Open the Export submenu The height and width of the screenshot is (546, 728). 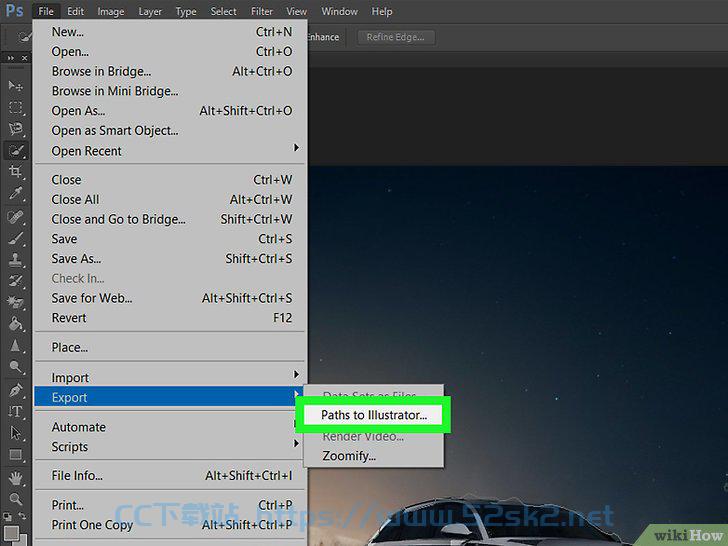(x=170, y=397)
